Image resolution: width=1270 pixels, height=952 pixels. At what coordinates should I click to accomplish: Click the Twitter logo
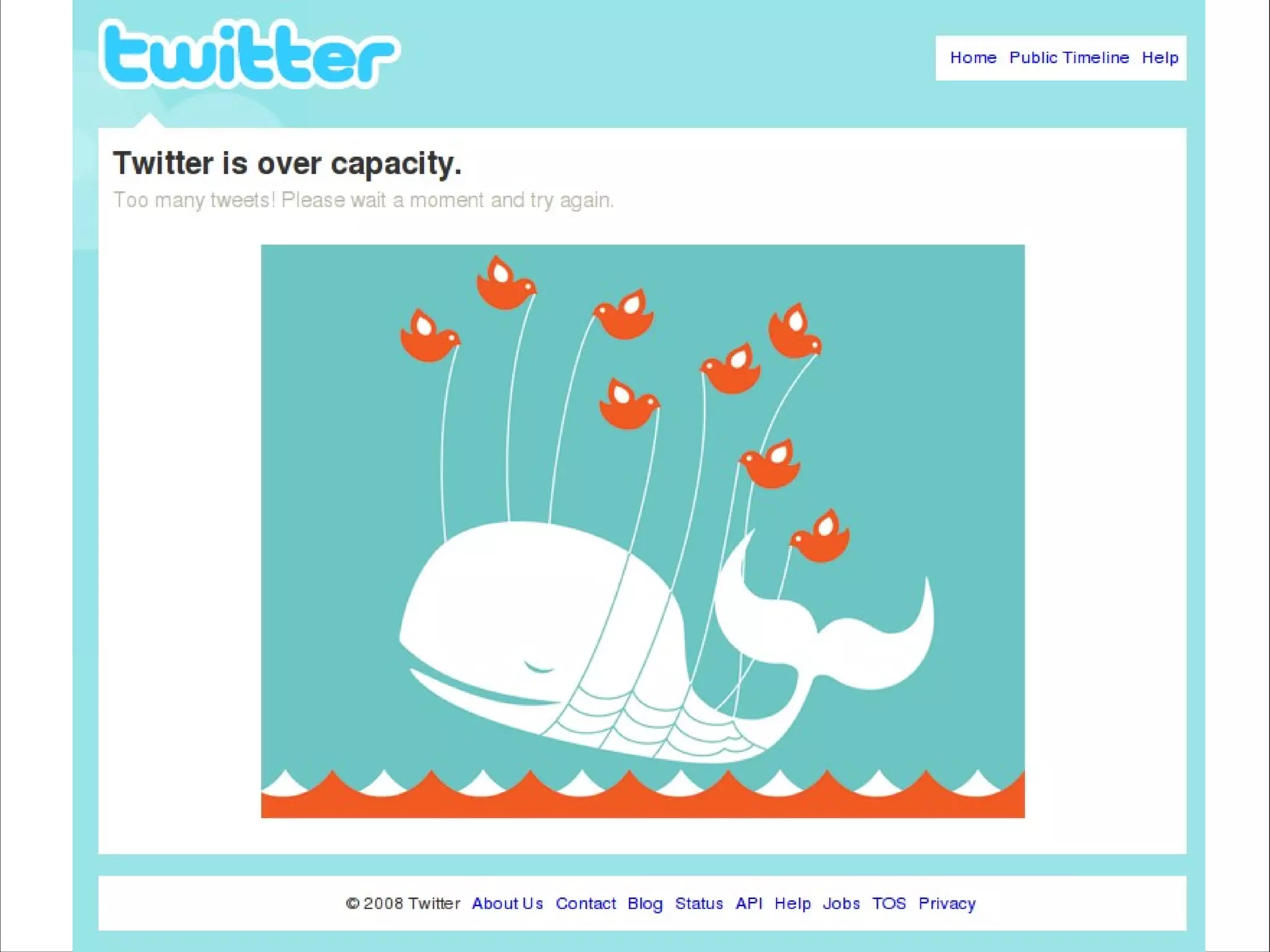coord(249,54)
